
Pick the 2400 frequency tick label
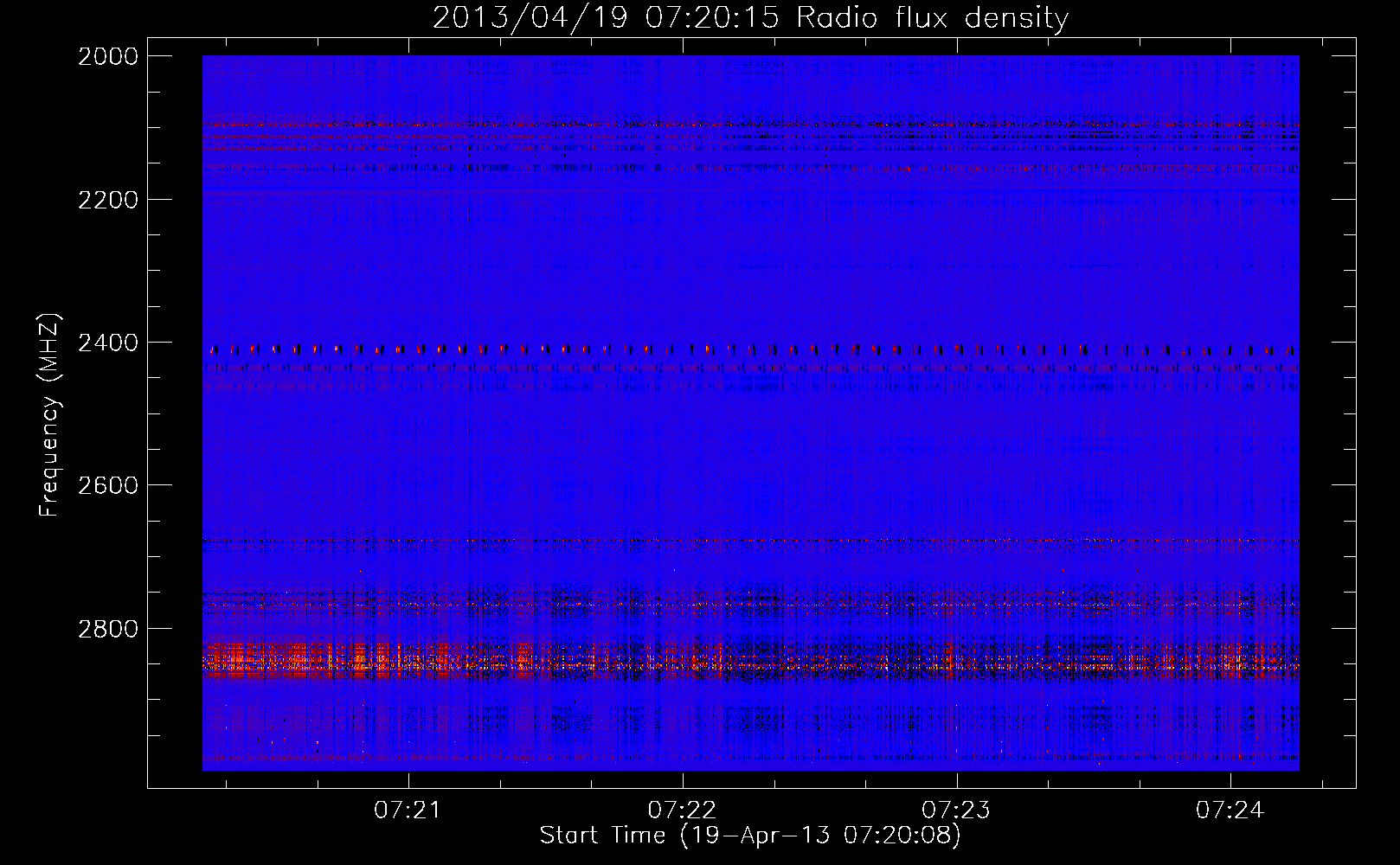coord(108,343)
